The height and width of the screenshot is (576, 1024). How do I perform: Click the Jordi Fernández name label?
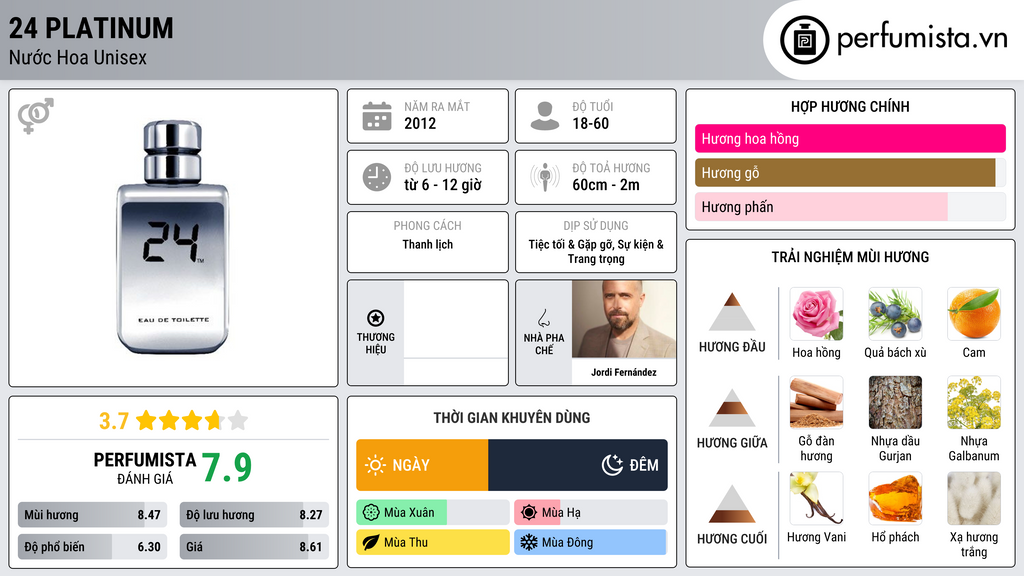(624, 372)
